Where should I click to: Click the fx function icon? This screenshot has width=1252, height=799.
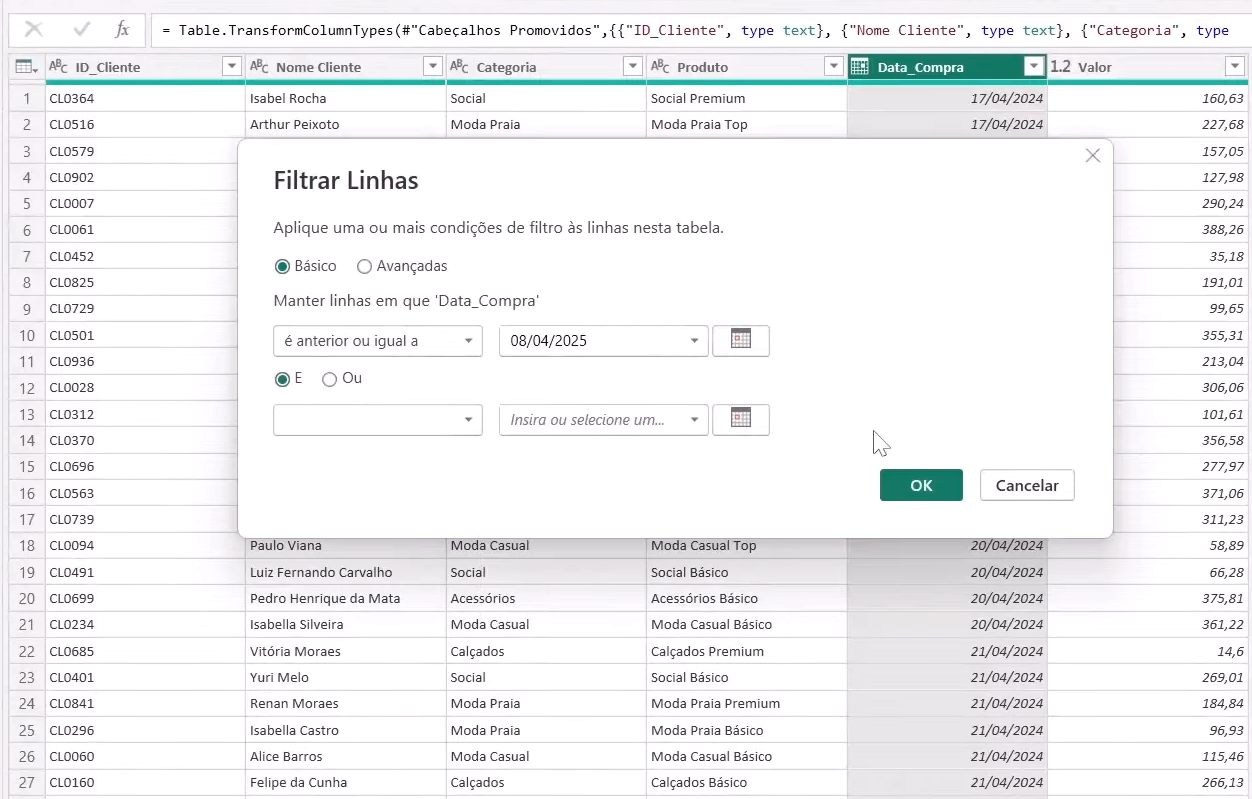click(122, 30)
